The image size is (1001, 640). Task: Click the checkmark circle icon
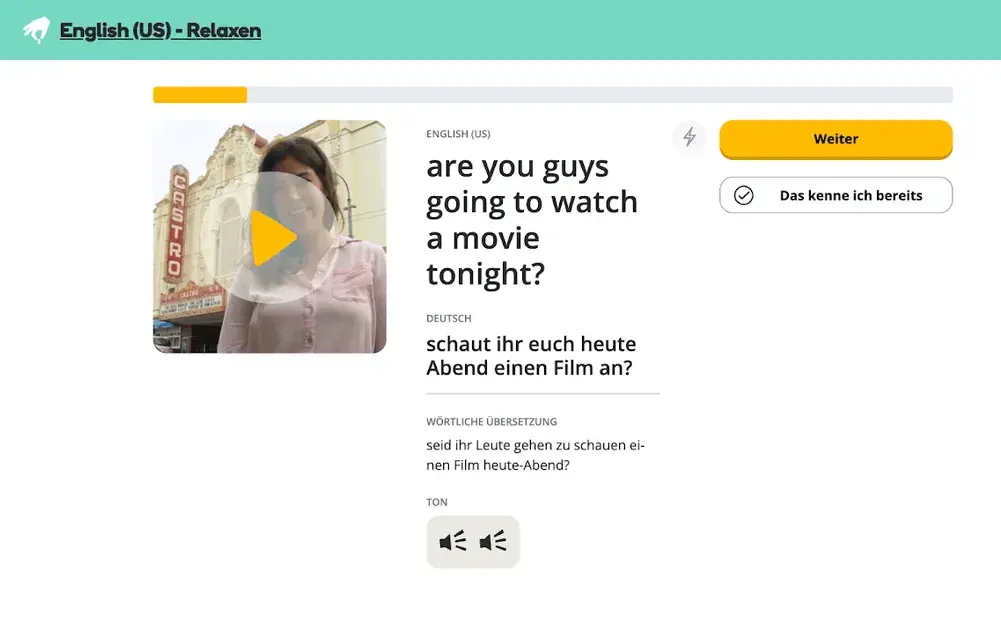[x=743, y=195]
